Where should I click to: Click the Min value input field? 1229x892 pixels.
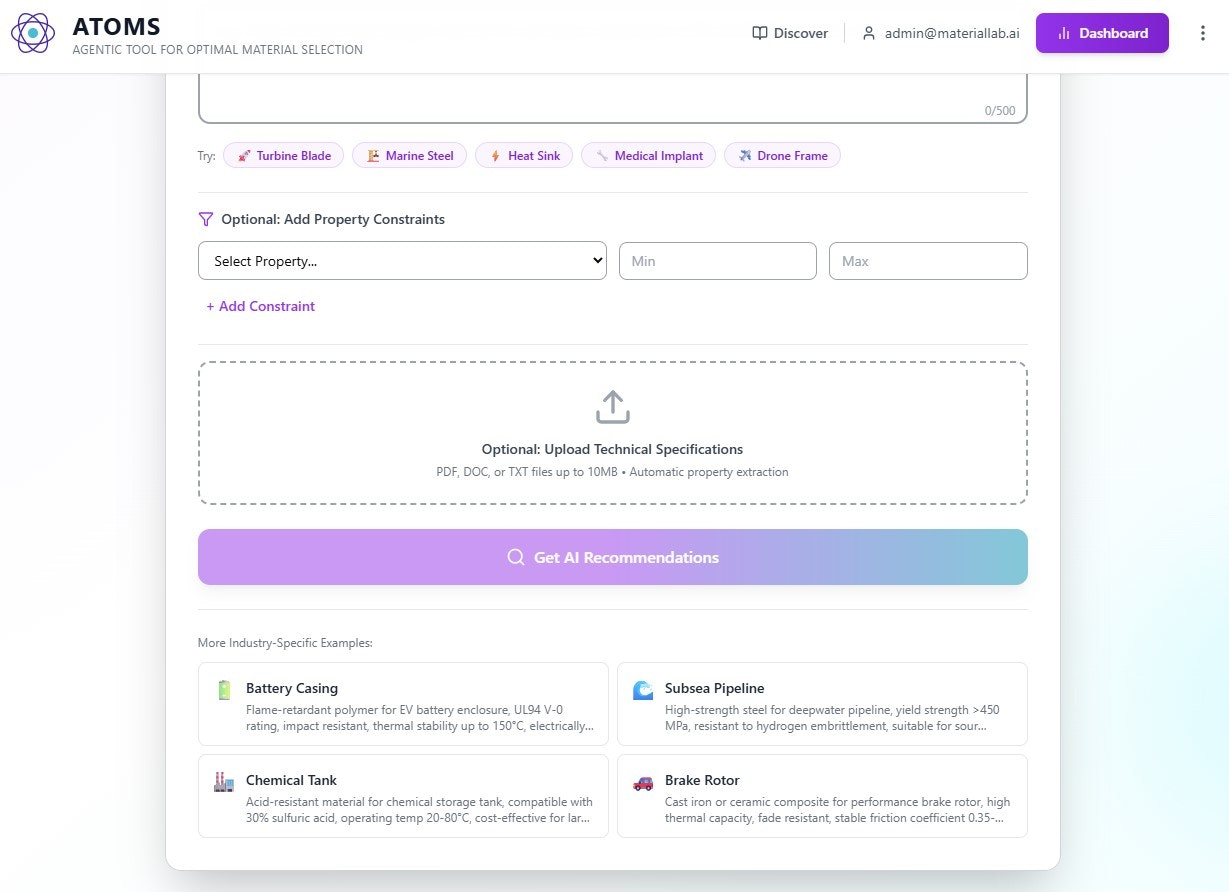tap(718, 261)
